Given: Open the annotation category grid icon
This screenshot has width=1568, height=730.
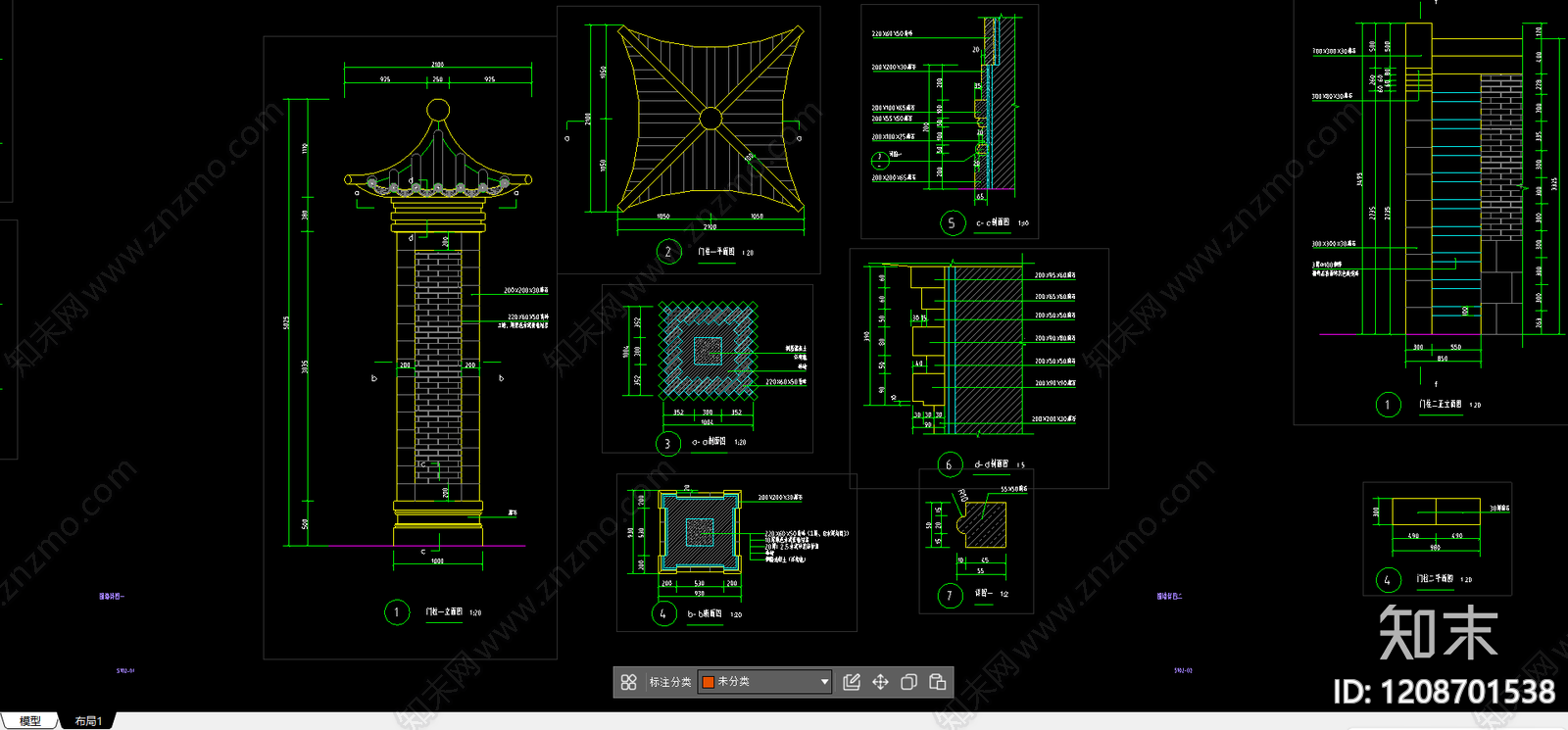Looking at the screenshot, I should [x=629, y=682].
